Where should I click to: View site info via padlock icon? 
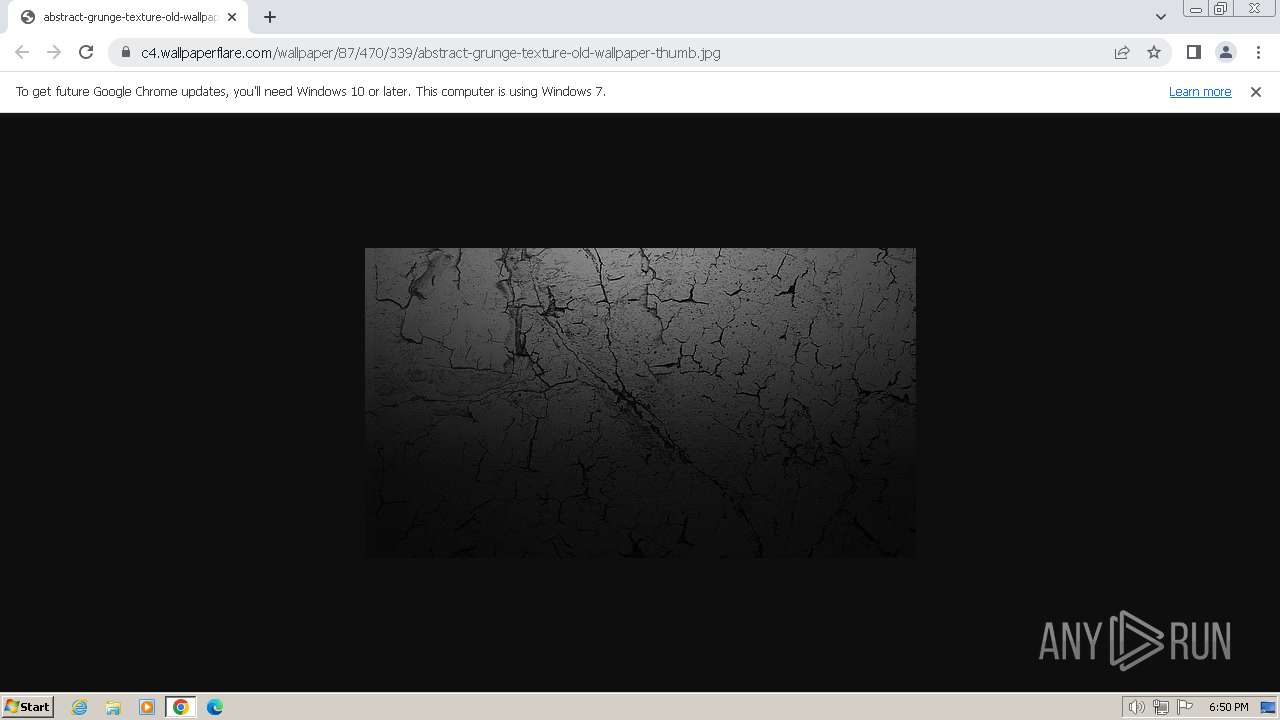[x=126, y=52]
